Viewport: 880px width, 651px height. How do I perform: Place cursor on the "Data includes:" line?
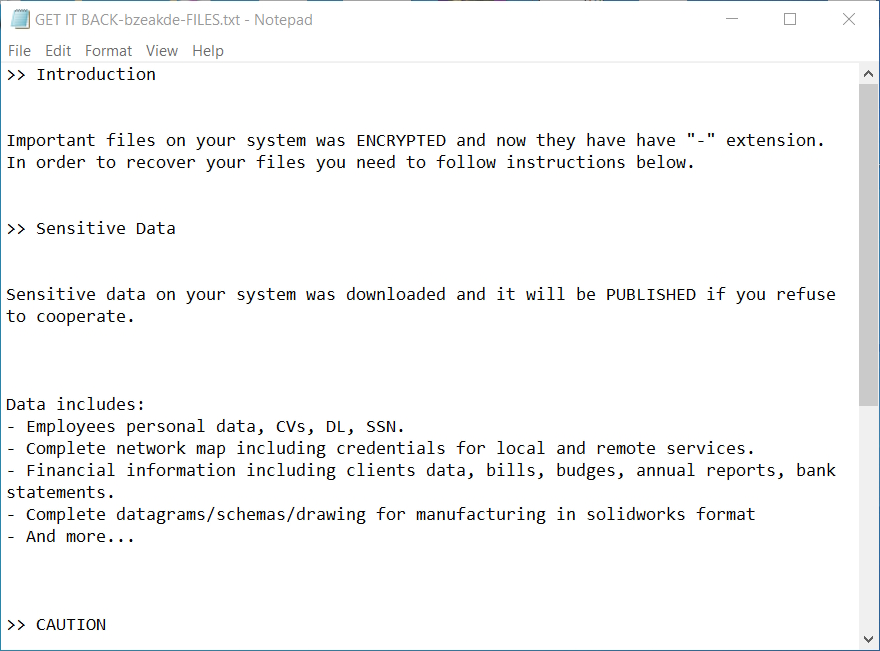point(76,405)
